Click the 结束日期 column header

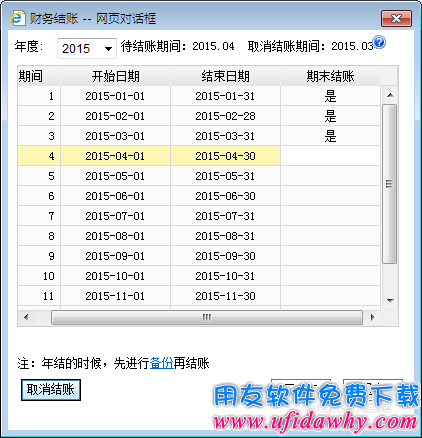click(225, 76)
